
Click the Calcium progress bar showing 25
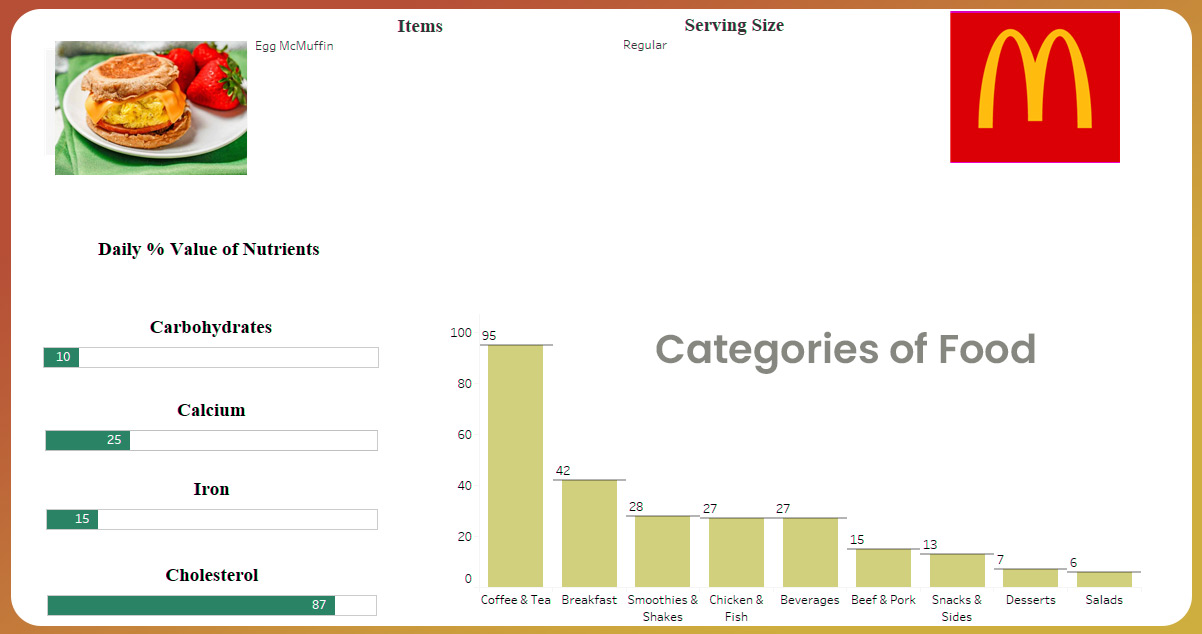(x=210, y=440)
